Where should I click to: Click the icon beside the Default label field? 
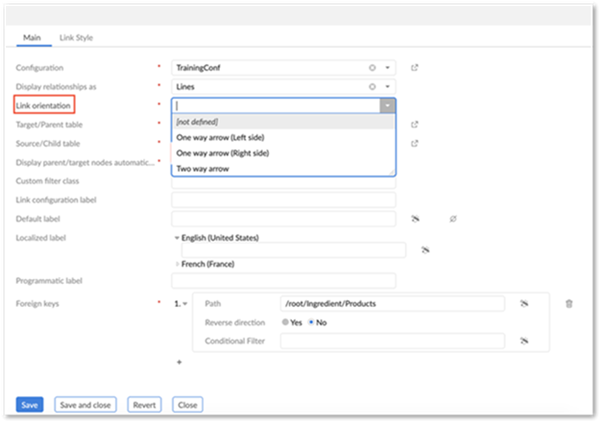(x=414, y=218)
